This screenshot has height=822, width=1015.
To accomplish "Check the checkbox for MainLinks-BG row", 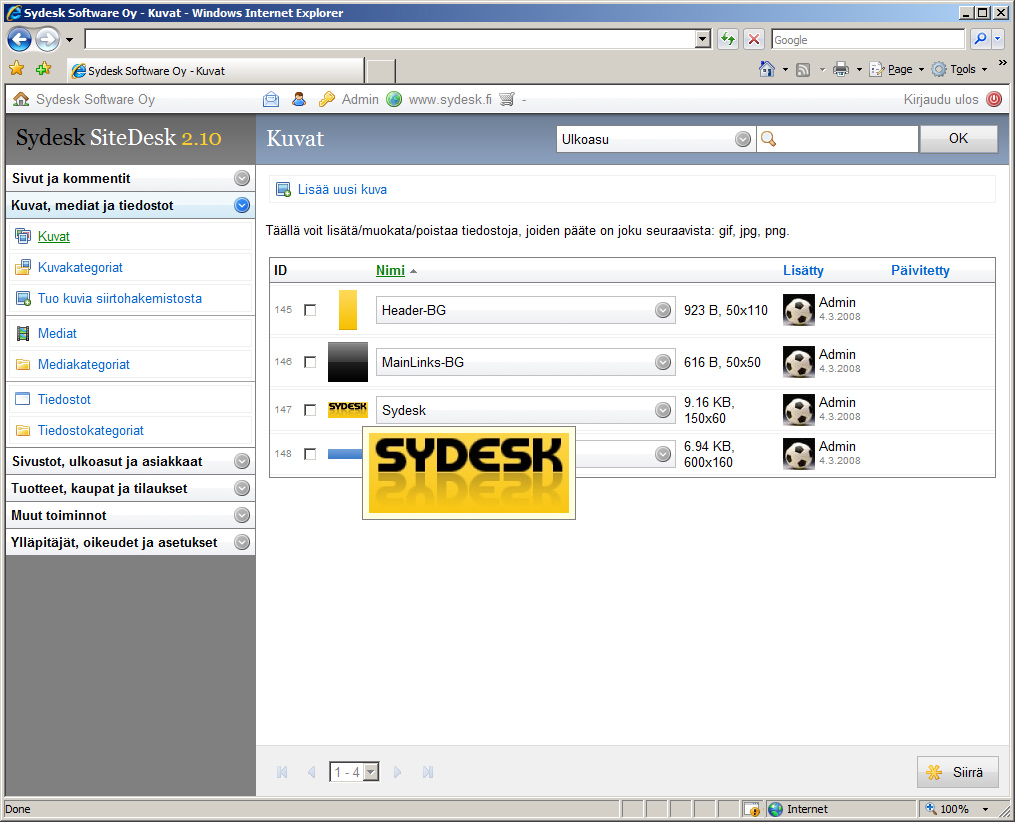I will (310, 362).
